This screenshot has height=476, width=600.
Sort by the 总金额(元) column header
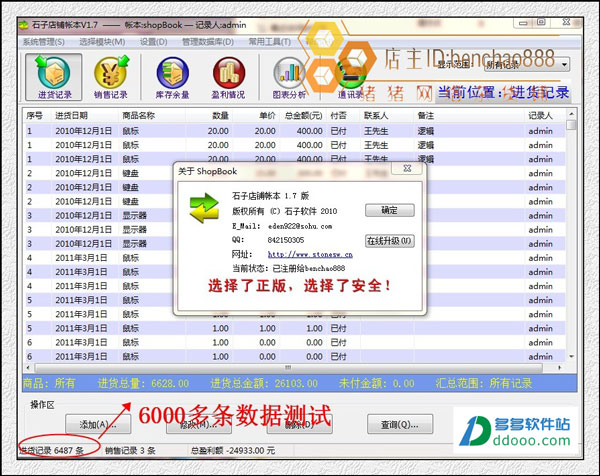click(303, 116)
